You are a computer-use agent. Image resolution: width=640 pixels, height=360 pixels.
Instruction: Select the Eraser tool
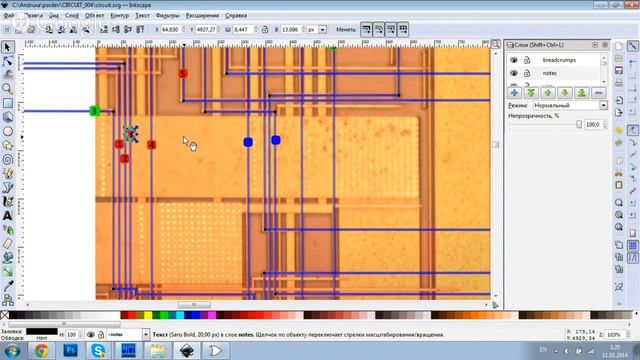pos(7,244)
